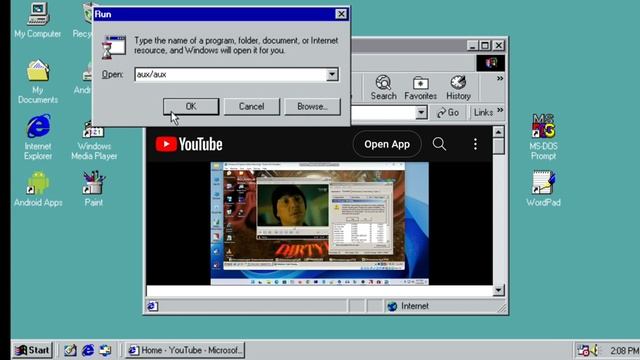Expand the Links bar chevron

(x=500, y=110)
